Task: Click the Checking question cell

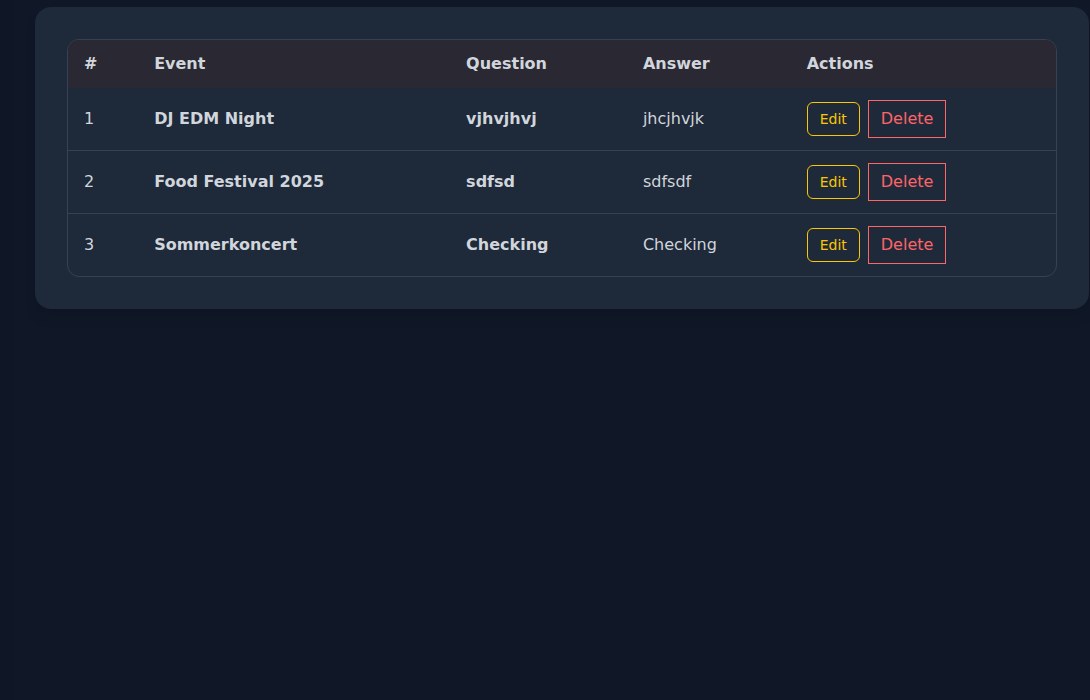Action: point(507,245)
